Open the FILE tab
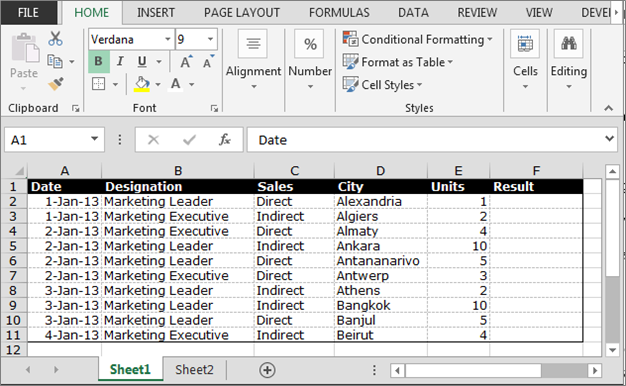Screen dimensions: 626x386 [28, 12]
